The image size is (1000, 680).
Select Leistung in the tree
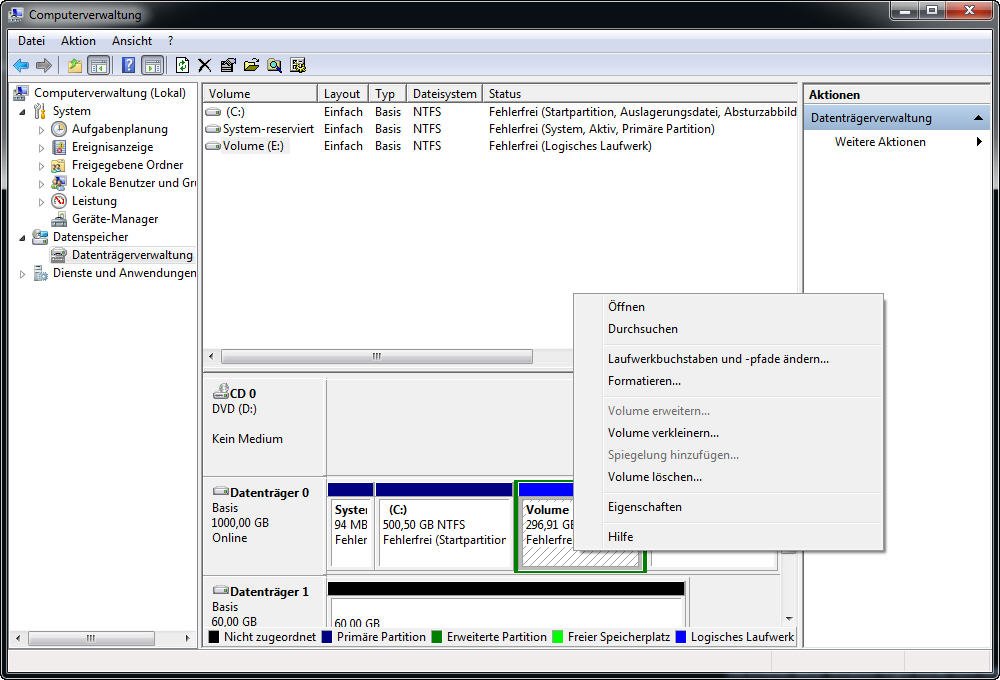(94, 201)
